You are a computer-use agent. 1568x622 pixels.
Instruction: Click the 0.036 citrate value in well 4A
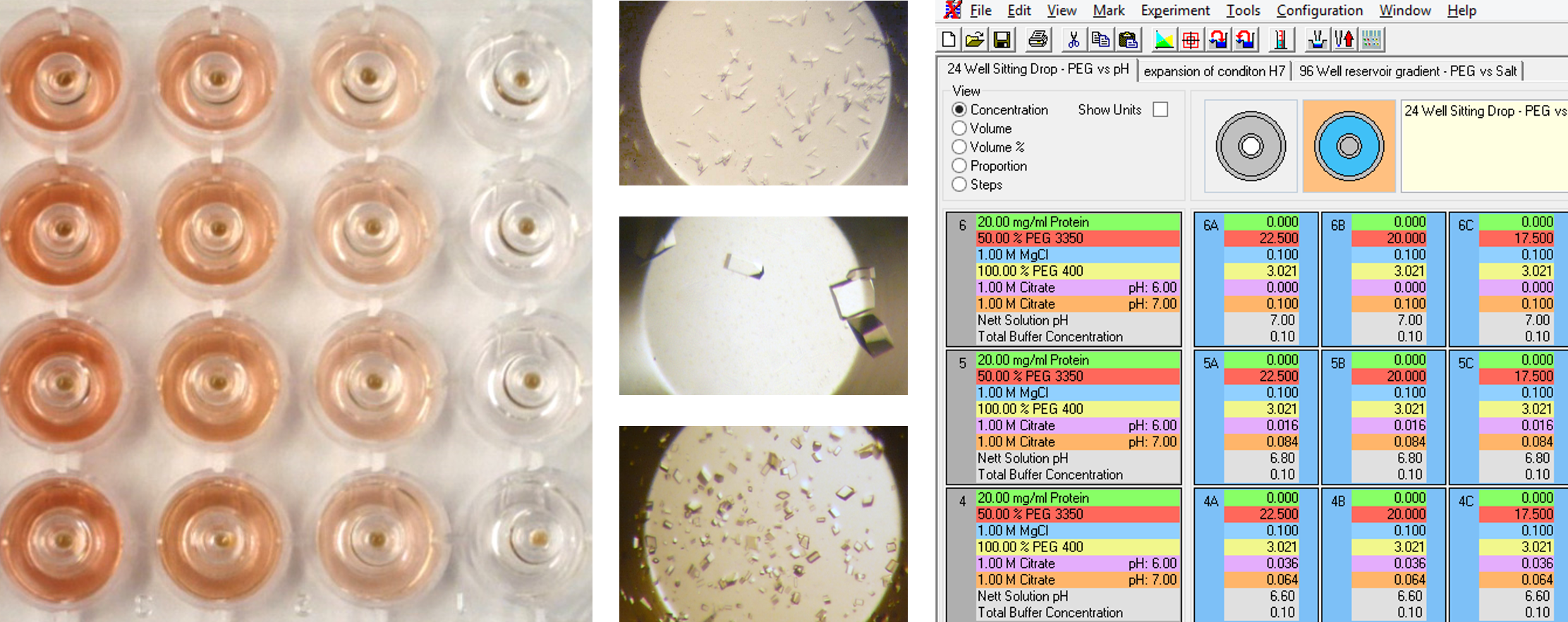pyautogui.click(x=1261, y=563)
